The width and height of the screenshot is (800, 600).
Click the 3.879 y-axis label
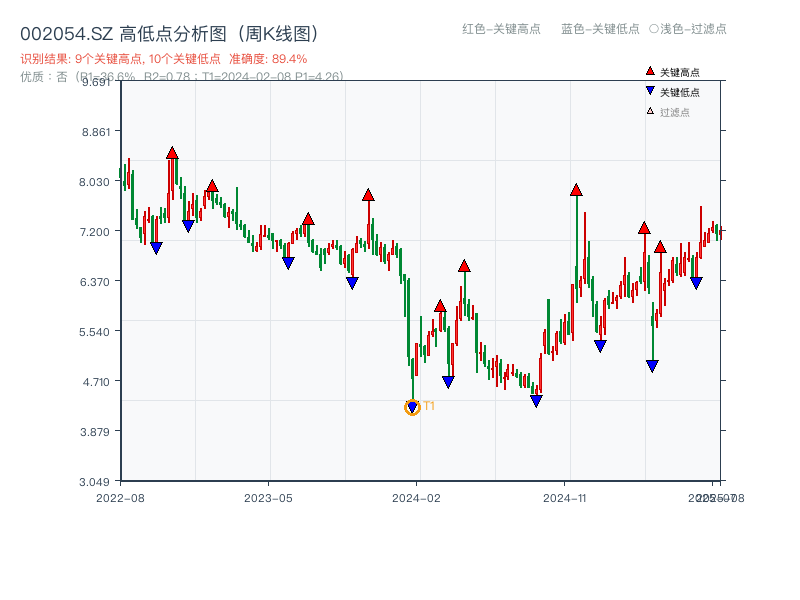pyautogui.click(x=94, y=432)
